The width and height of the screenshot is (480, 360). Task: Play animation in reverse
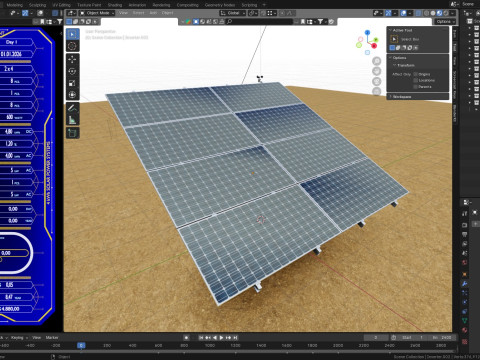(215, 338)
